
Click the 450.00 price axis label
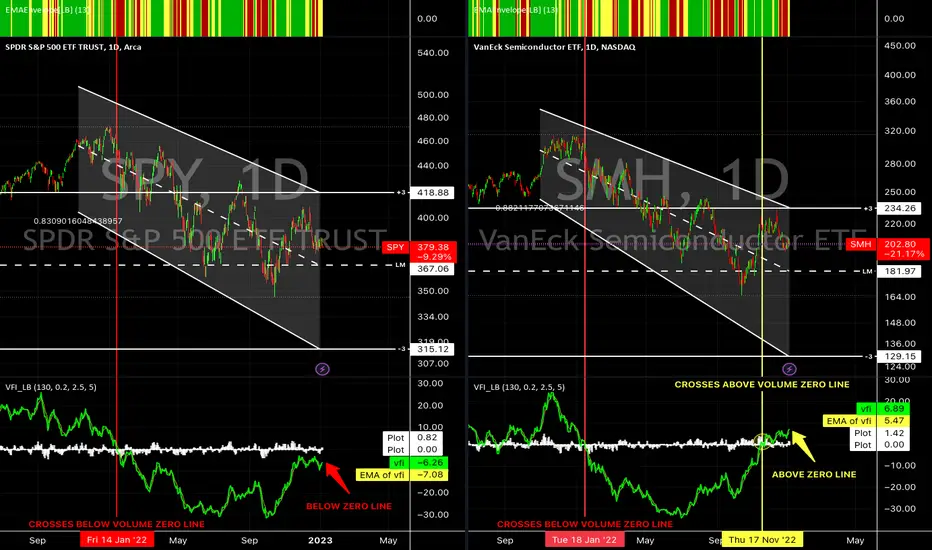click(900, 46)
